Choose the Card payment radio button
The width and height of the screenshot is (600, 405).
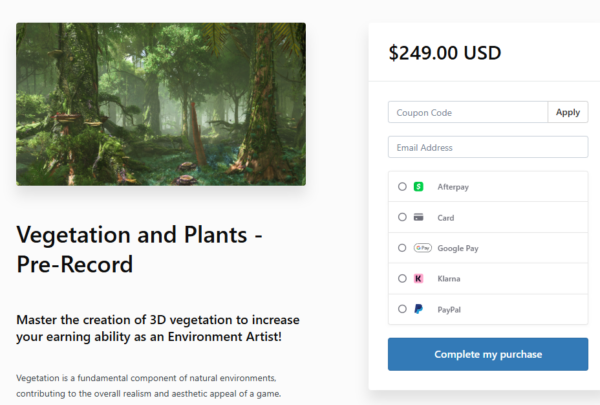pyautogui.click(x=402, y=217)
